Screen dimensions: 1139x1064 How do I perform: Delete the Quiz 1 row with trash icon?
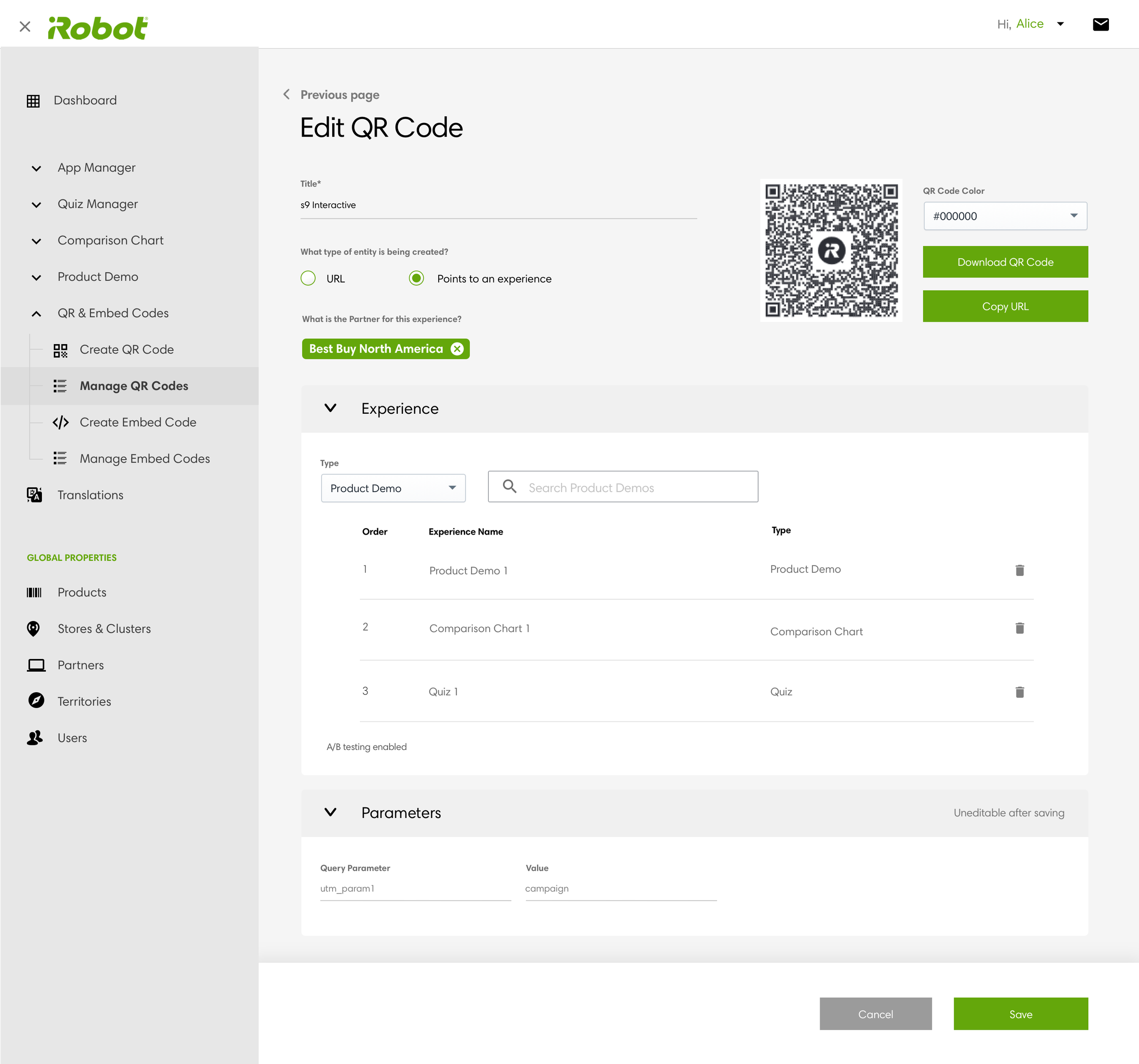1019,692
